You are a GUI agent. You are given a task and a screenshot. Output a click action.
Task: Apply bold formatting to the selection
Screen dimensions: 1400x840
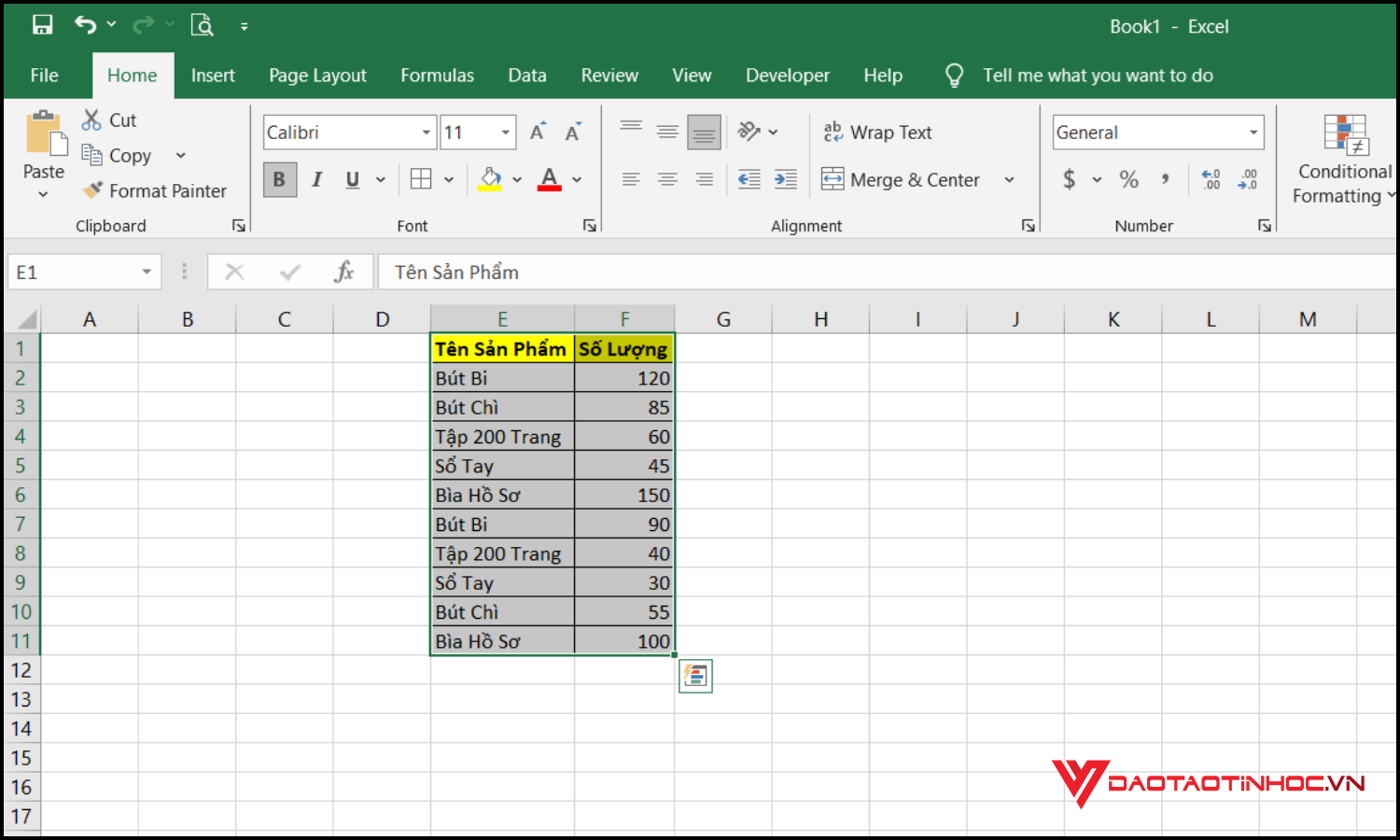(x=279, y=179)
